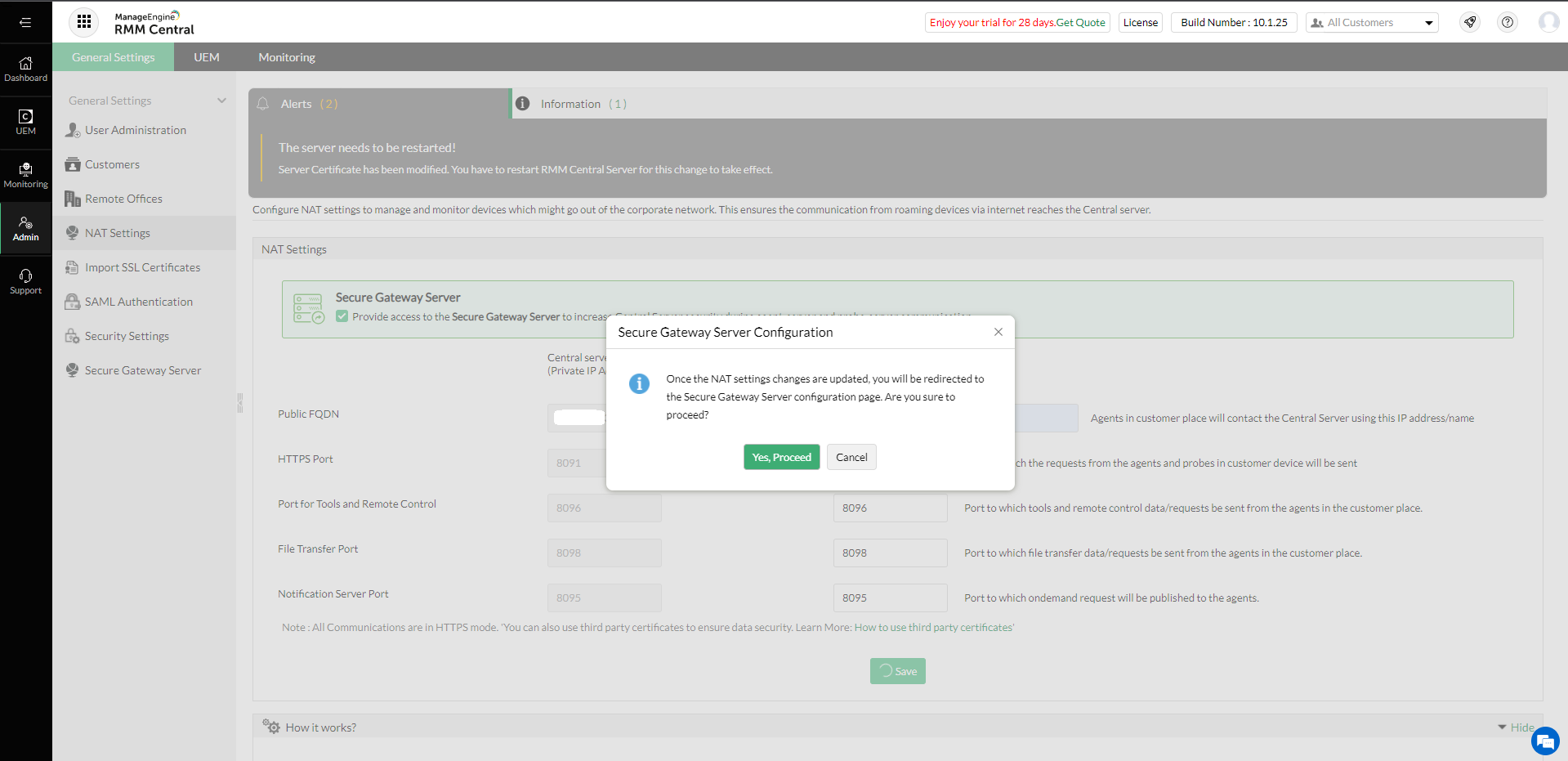Open Monitoring from the left sidebar
This screenshot has width=1568, height=761.
tap(25, 173)
